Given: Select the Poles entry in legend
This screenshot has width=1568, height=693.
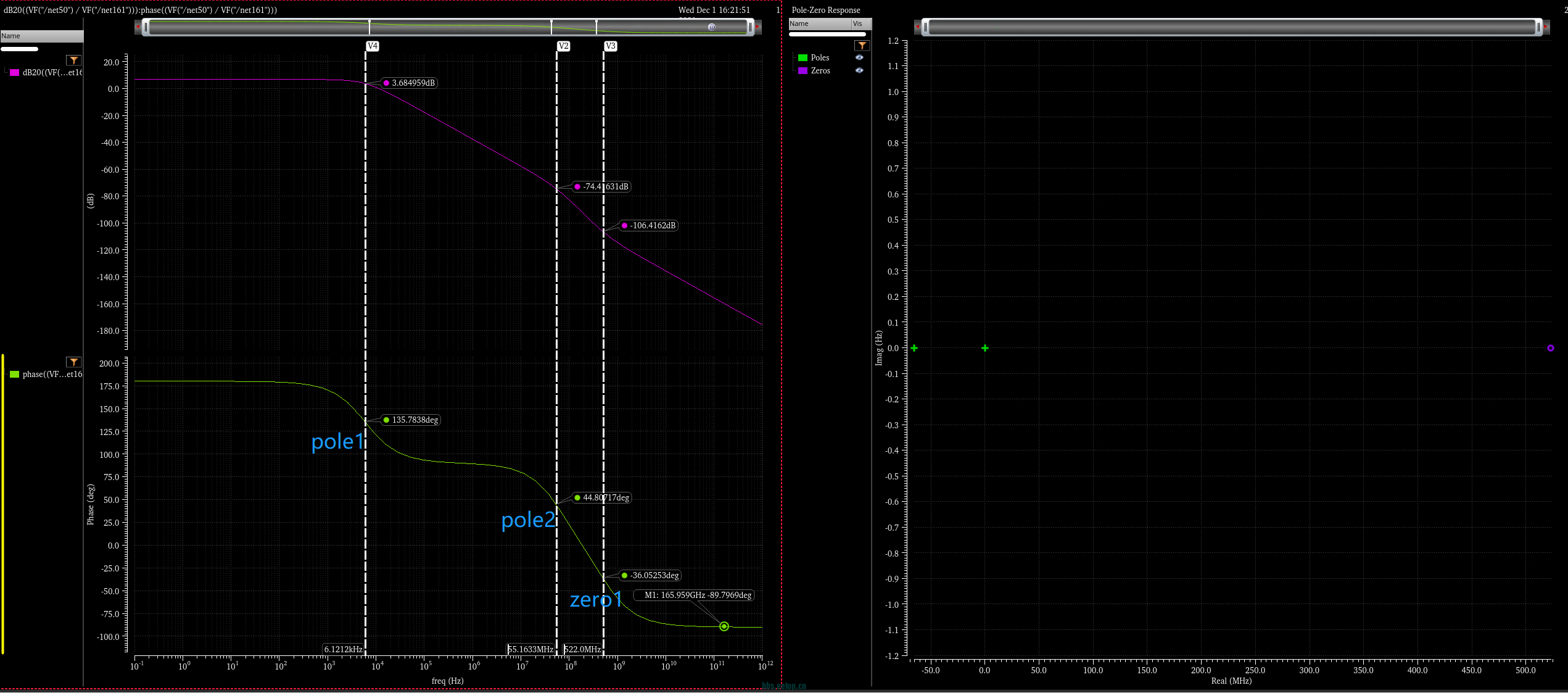Looking at the screenshot, I should 820,58.
